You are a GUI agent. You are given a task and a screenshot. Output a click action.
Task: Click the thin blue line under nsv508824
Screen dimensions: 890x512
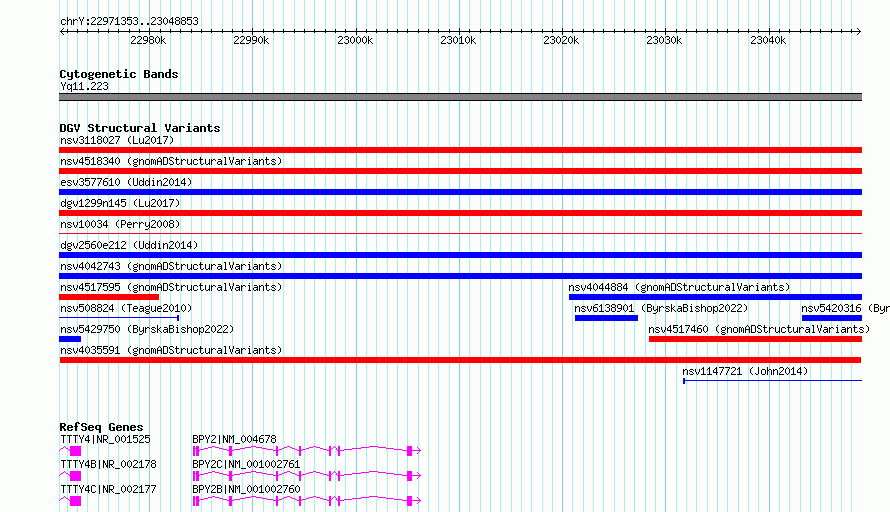(119, 318)
